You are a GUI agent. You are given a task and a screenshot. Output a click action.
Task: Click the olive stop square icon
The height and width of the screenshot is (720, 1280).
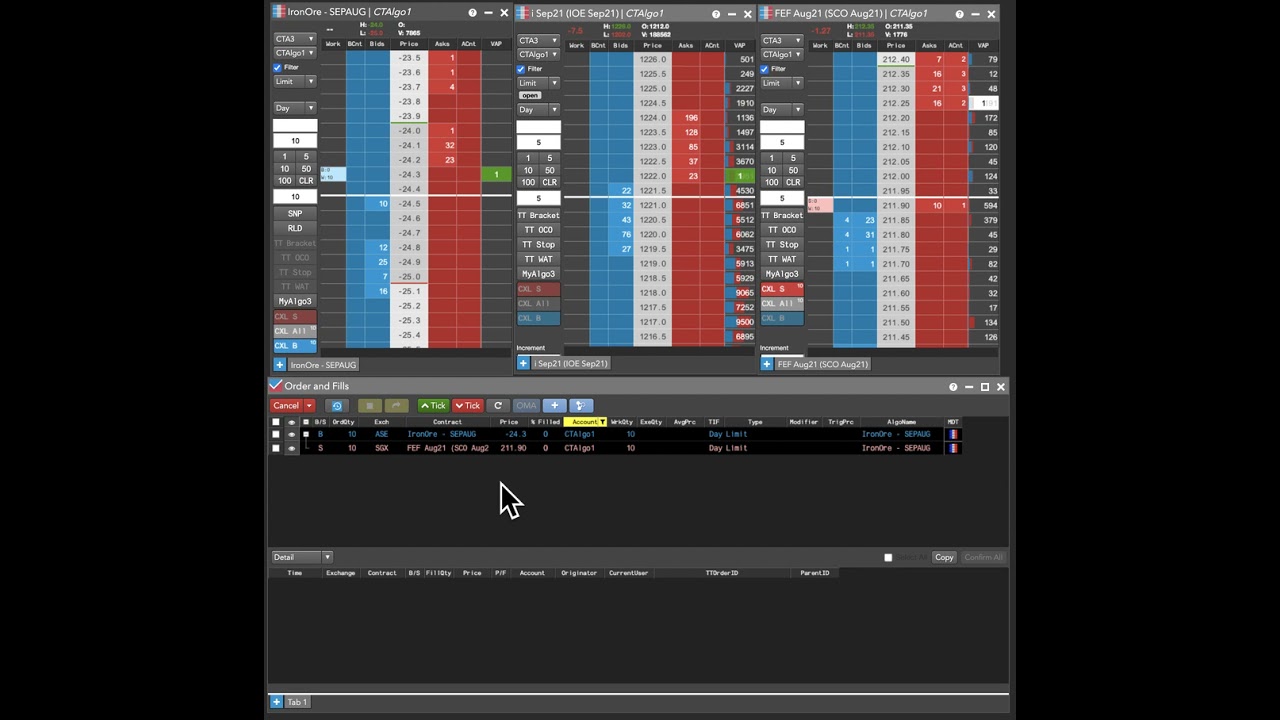pyautogui.click(x=369, y=406)
